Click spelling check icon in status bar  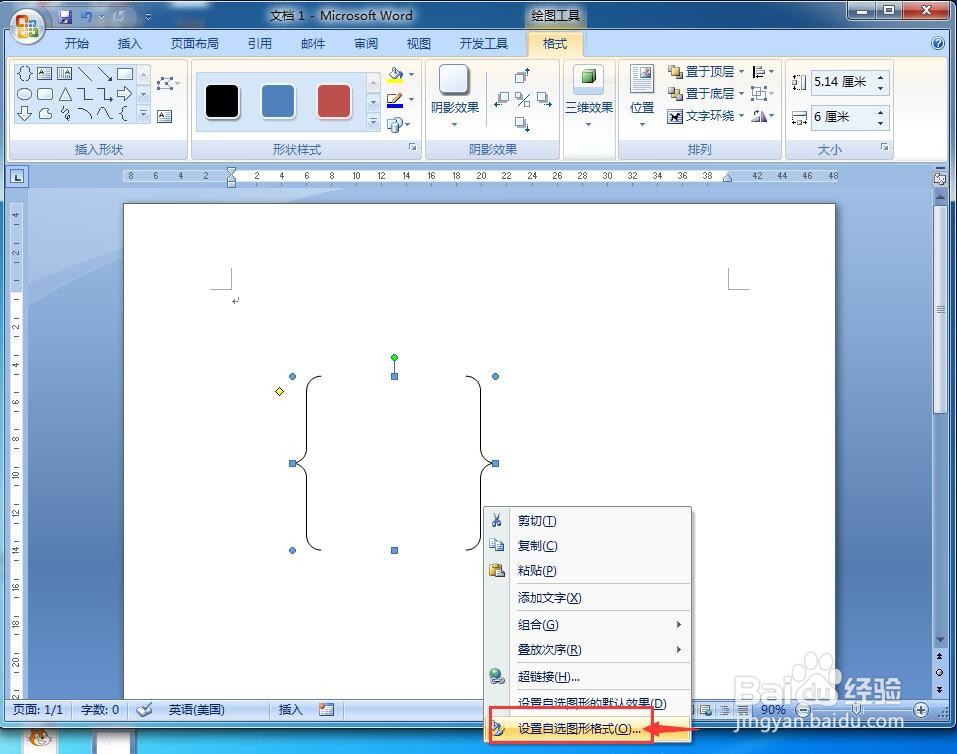(144, 709)
